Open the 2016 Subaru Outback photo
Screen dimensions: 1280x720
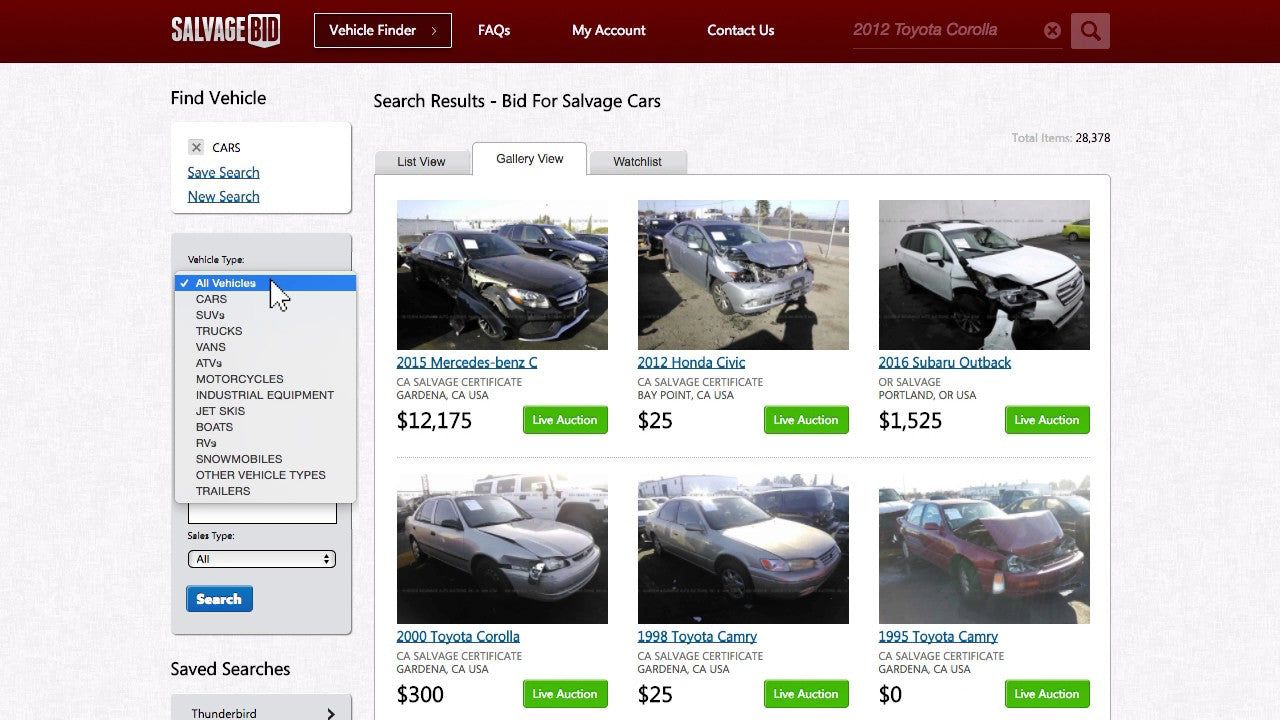click(984, 275)
